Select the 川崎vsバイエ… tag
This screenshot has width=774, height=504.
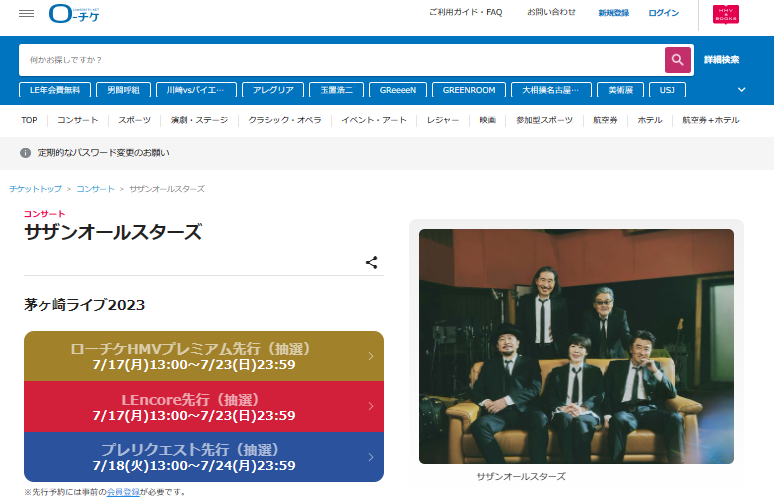tap(196, 90)
